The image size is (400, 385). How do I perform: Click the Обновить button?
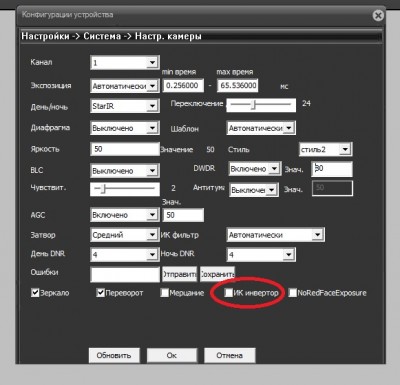pos(114,355)
